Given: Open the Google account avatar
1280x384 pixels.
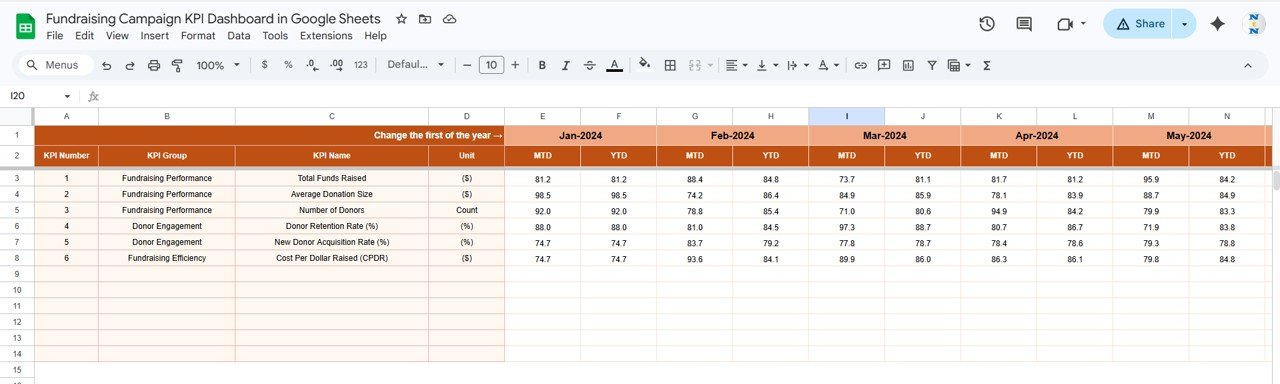Looking at the screenshot, I should click(1254, 24).
